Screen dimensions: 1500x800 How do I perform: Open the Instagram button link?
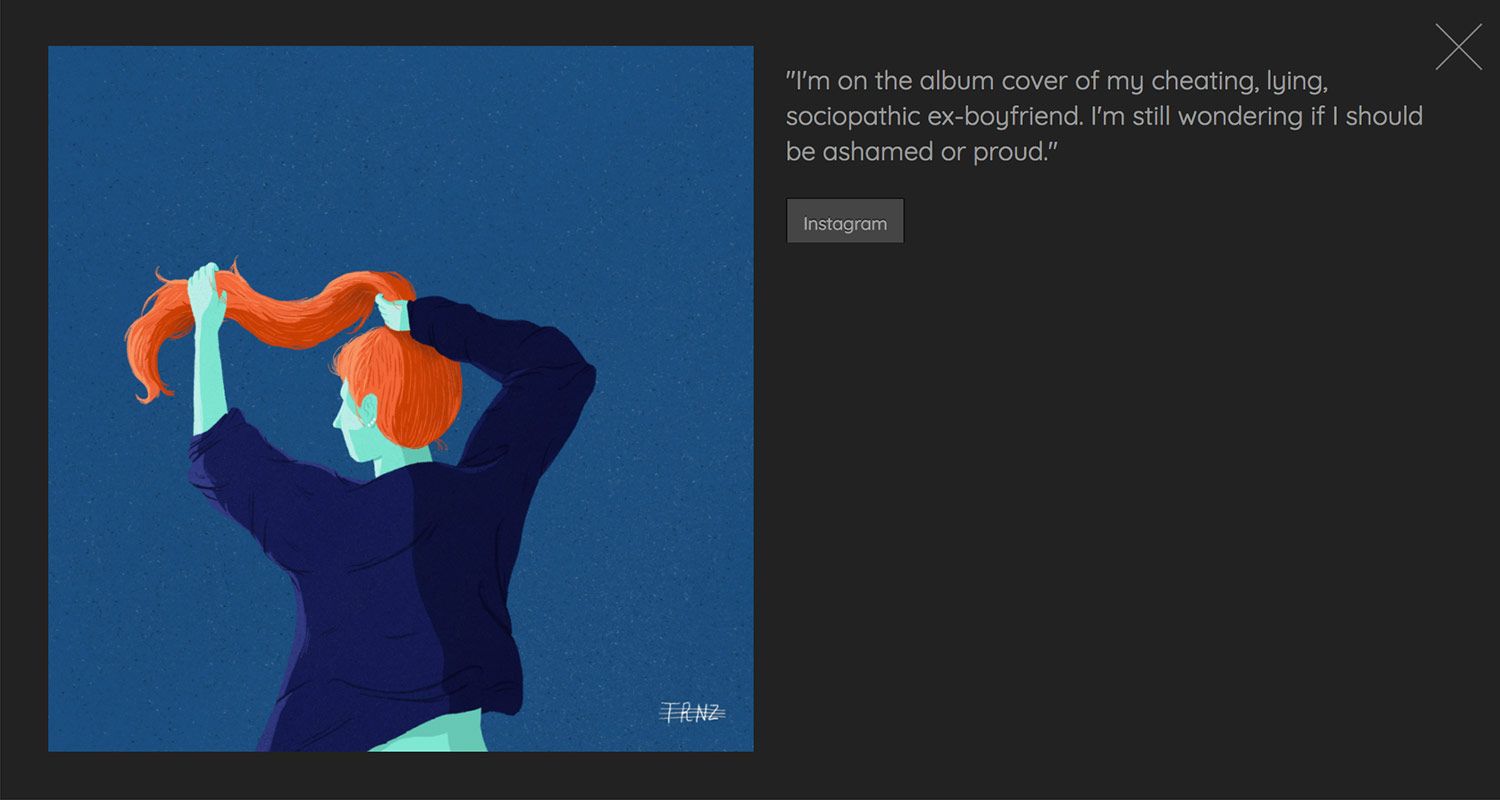click(x=845, y=222)
